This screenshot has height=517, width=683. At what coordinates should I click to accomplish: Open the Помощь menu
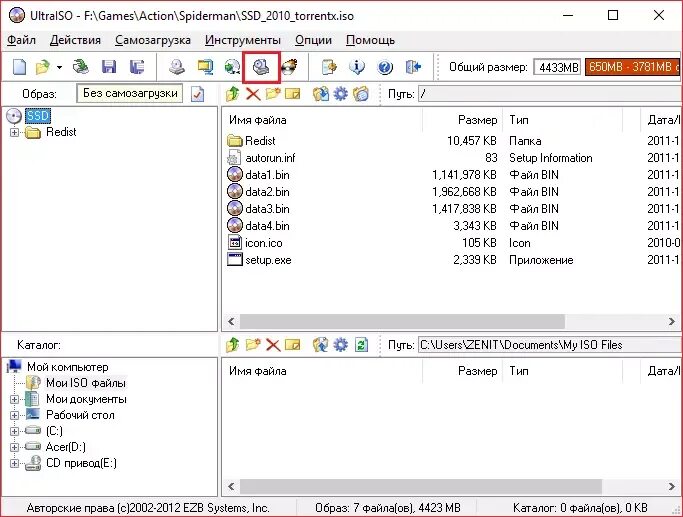[370, 40]
